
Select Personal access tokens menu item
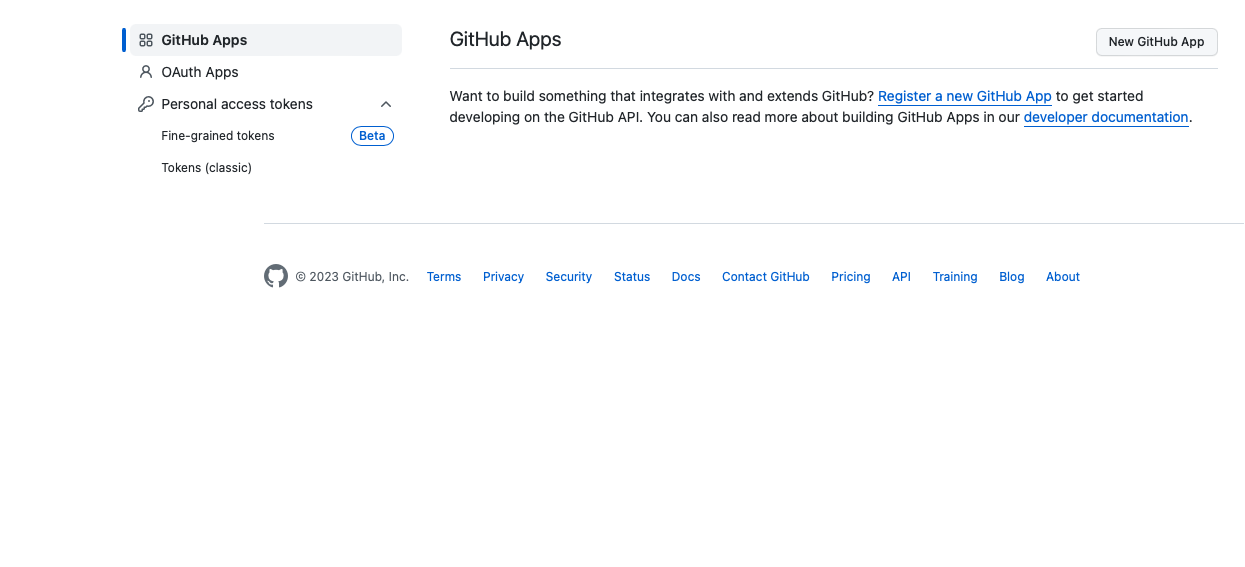pyautogui.click(x=266, y=104)
